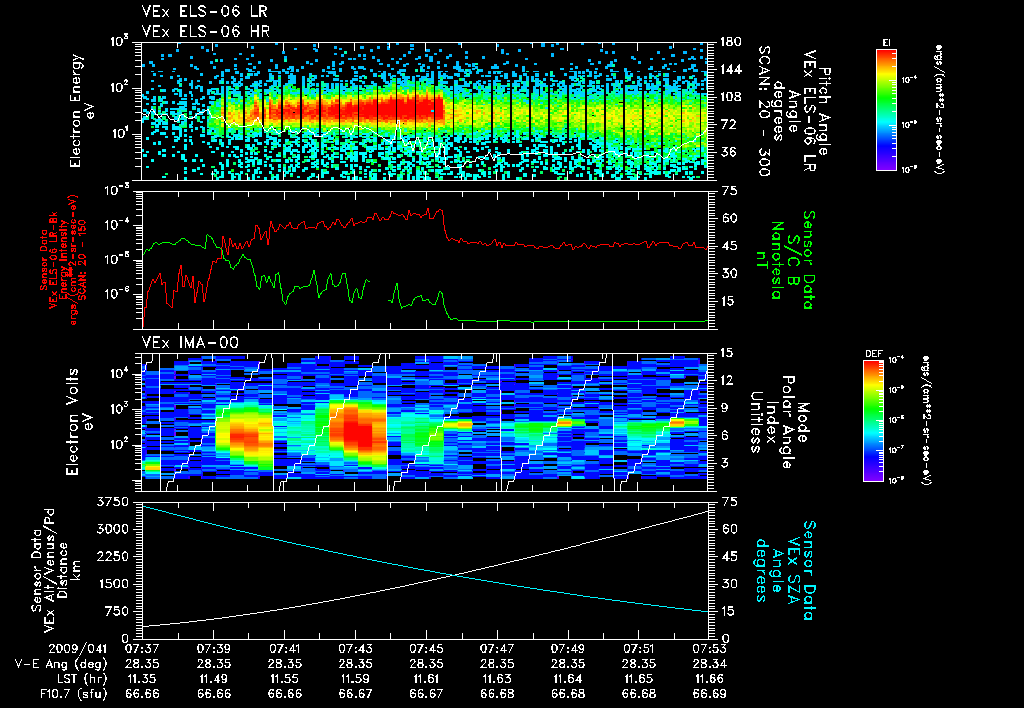The image size is (1024, 708).
Task: Click the "DEF" label above the color bar
Action: (874, 354)
